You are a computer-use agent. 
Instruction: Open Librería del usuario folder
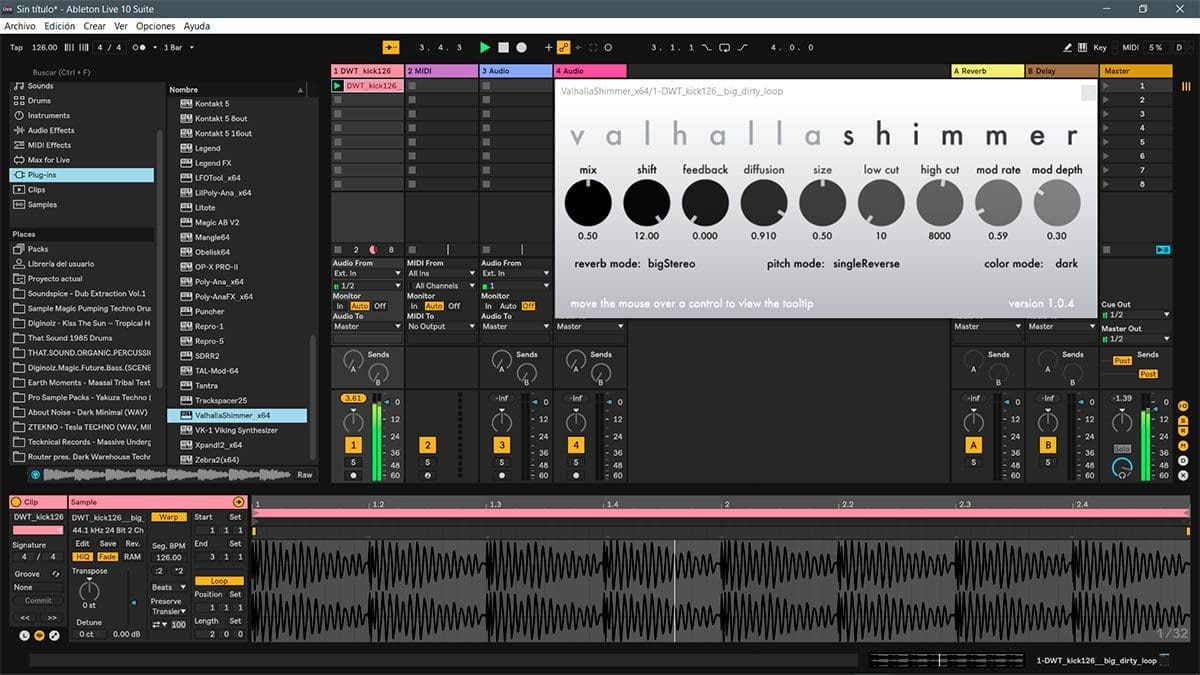(82, 264)
